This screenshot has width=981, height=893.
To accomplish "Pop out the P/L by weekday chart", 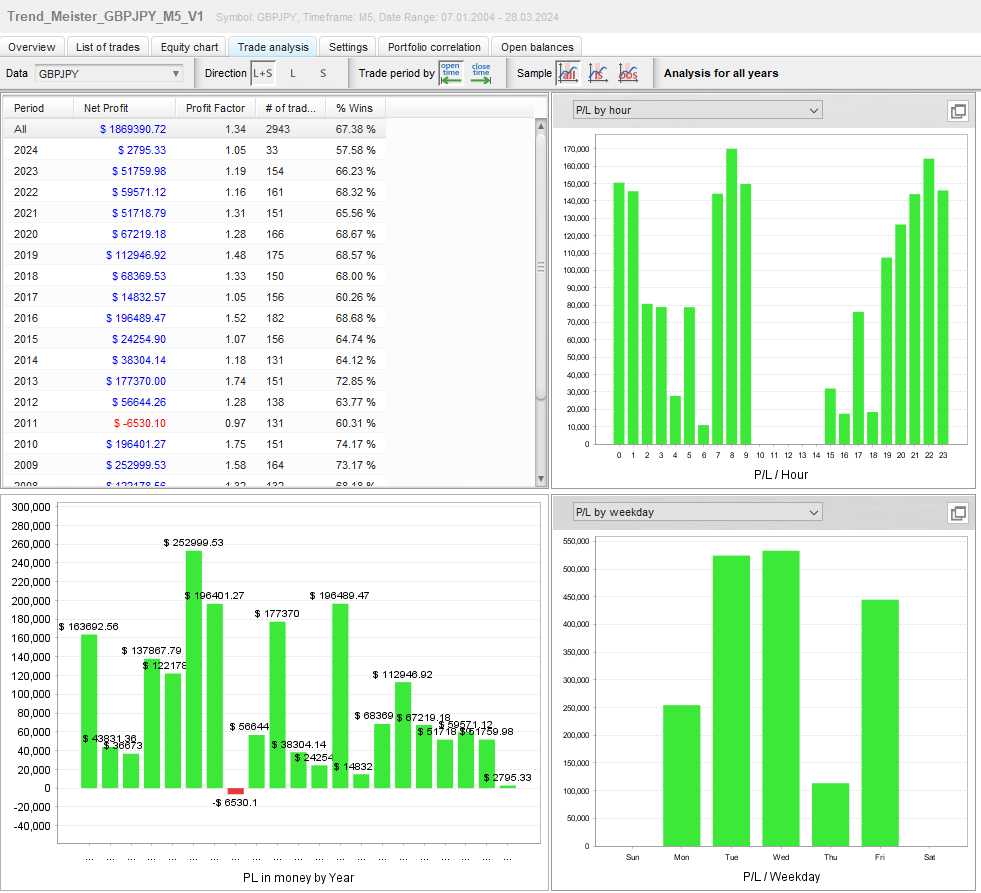I will pyautogui.click(x=957, y=513).
